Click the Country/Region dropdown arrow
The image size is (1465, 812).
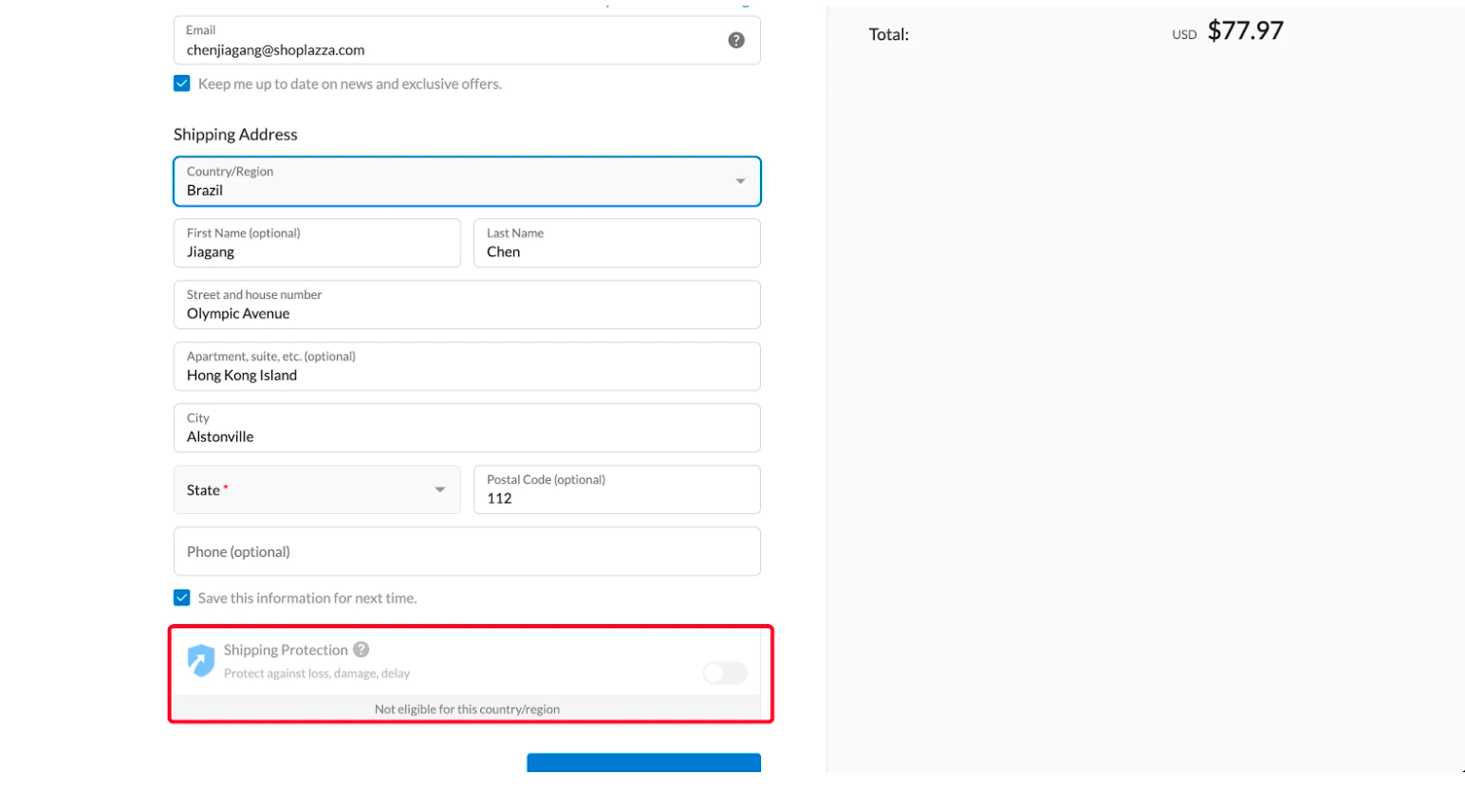click(x=740, y=181)
